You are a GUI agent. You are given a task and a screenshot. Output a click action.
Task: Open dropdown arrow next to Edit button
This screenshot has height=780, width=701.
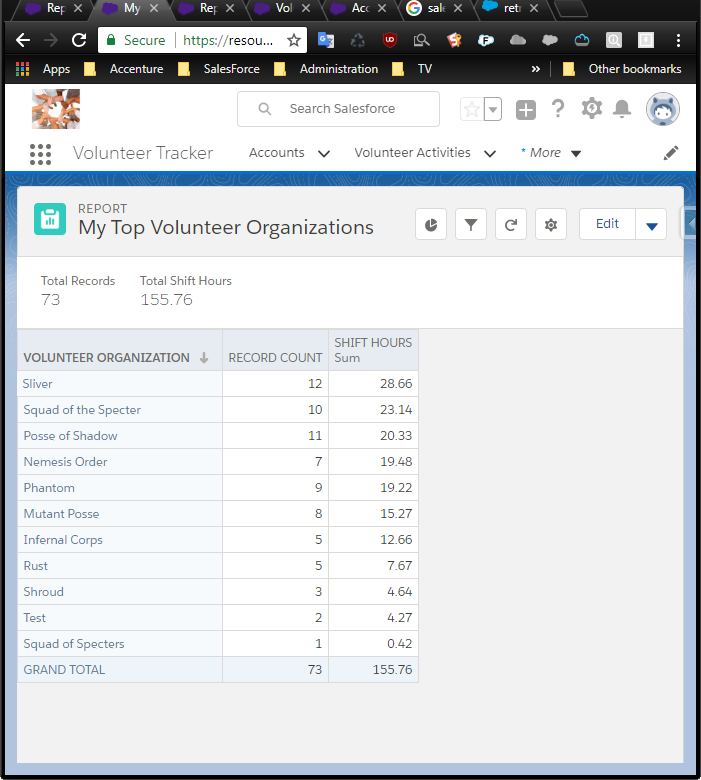click(x=651, y=225)
